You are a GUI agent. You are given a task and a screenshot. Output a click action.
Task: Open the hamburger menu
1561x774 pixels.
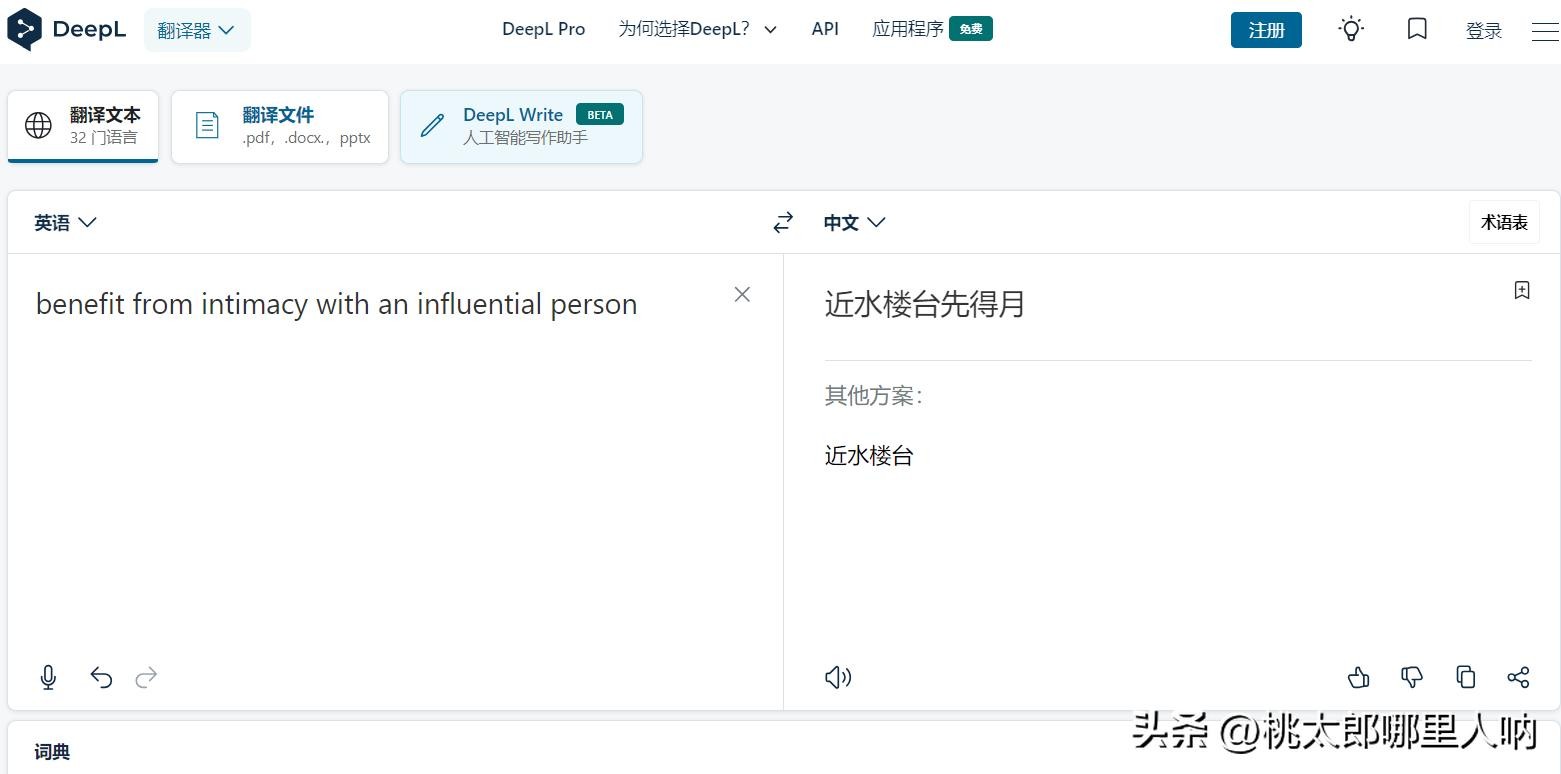click(x=1544, y=31)
